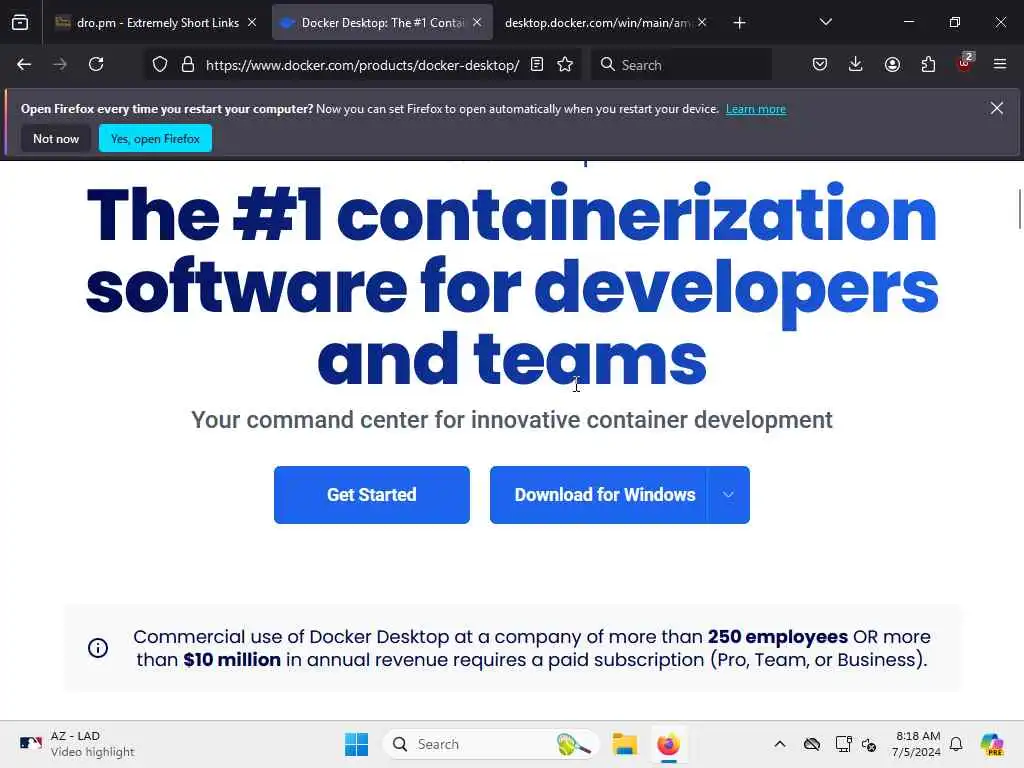The height and width of the screenshot is (768, 1024).
Task: Open Firefox application hamburger menu
Action: (1000, 65)
